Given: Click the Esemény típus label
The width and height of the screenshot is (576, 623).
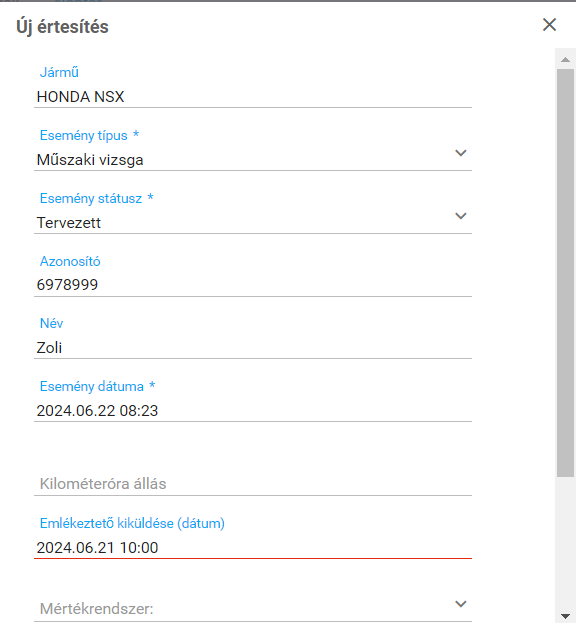Looking at the screenshot, I should [x=83, y=135].
